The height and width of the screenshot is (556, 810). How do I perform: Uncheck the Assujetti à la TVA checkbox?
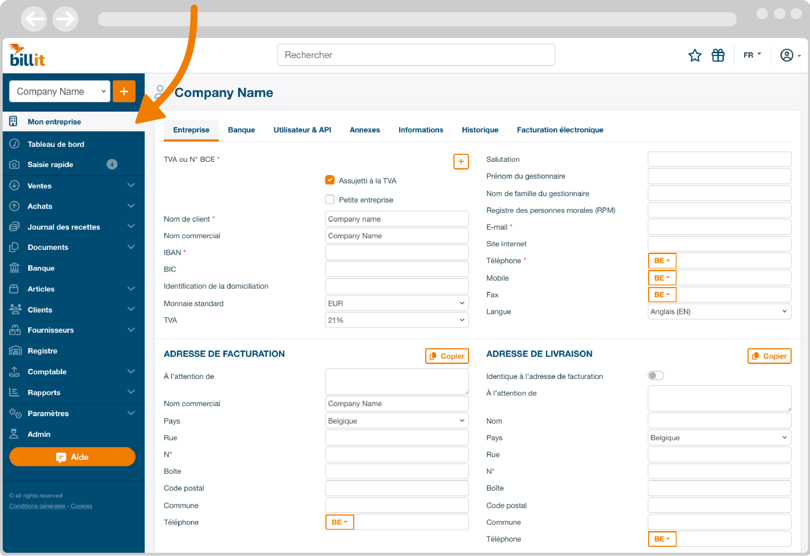(x=330, y=180)
